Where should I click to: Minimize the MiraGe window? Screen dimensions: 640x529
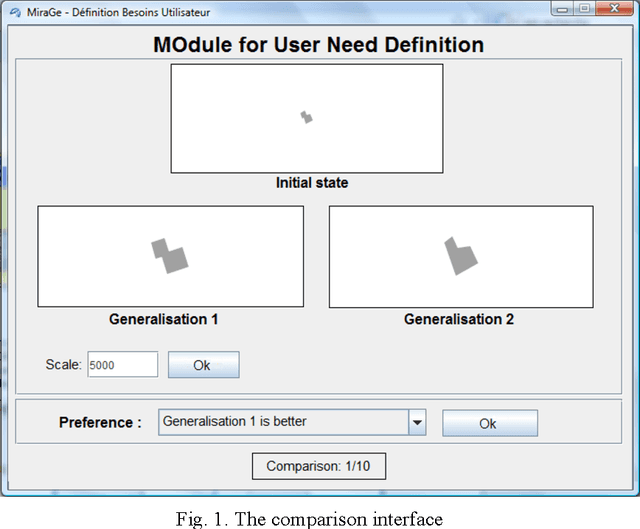click(563, 9)
